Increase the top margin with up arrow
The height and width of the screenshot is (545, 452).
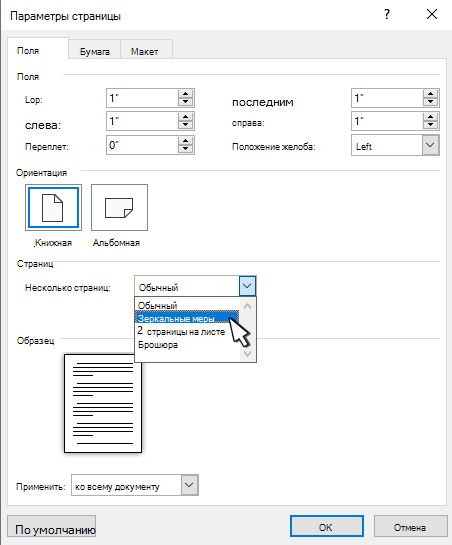click(x=185, y=94)
